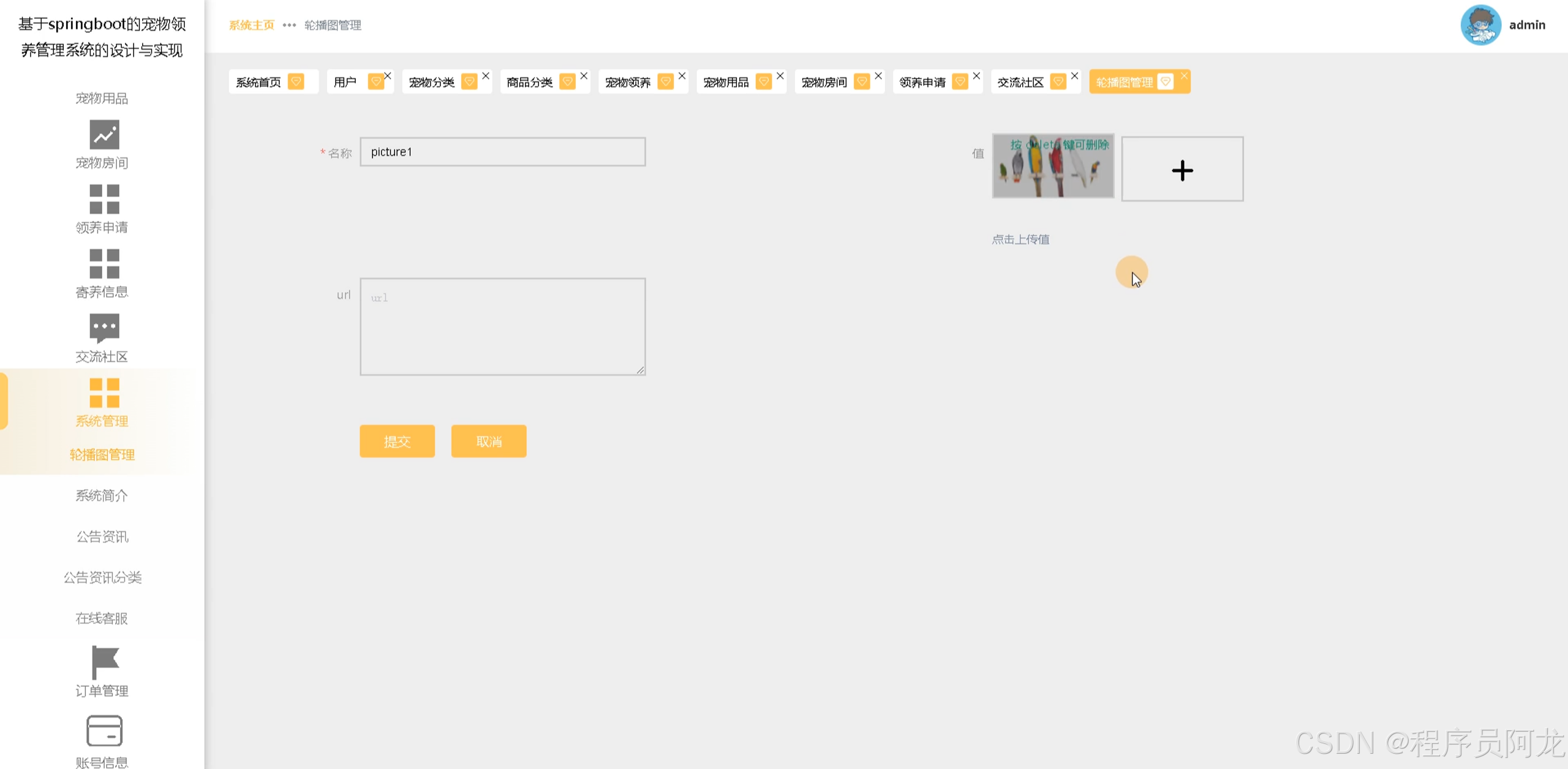This screenshot has height=769, width=1568.
Task: Switch to the 宠物用品 tab
Action: [x=726, y=82]
